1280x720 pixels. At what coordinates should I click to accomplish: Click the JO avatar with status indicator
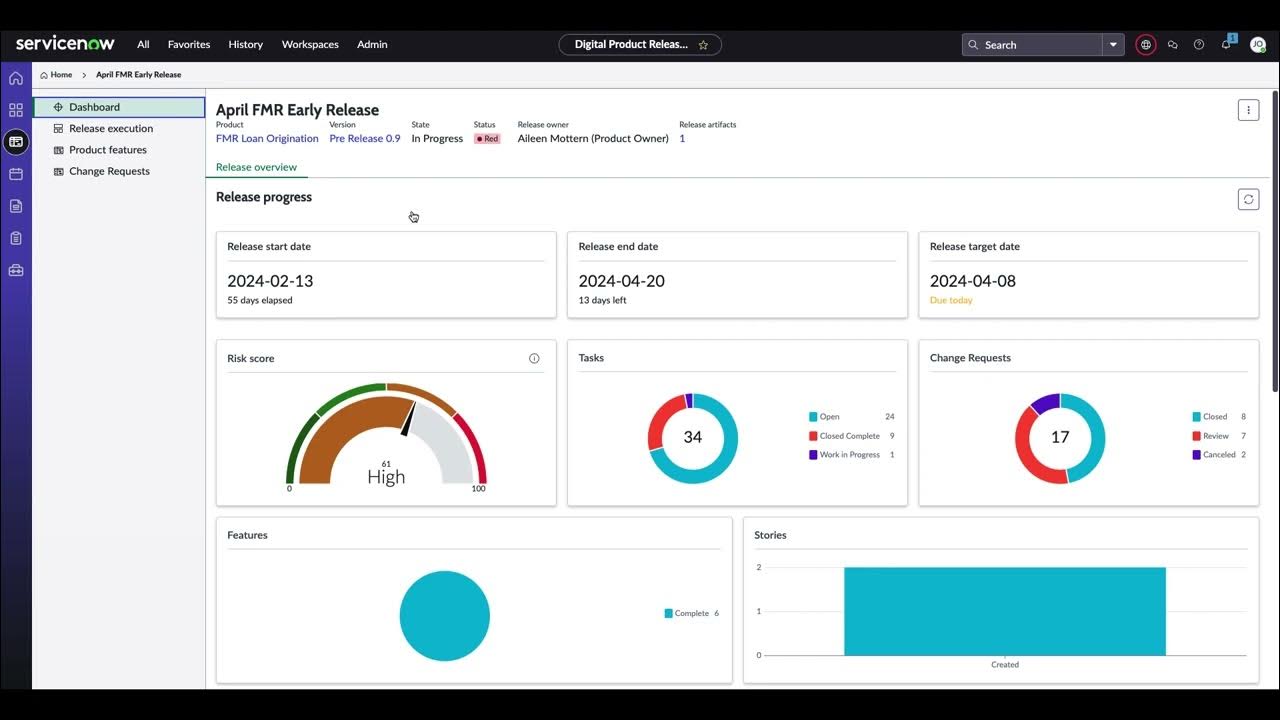[1257, 44]
